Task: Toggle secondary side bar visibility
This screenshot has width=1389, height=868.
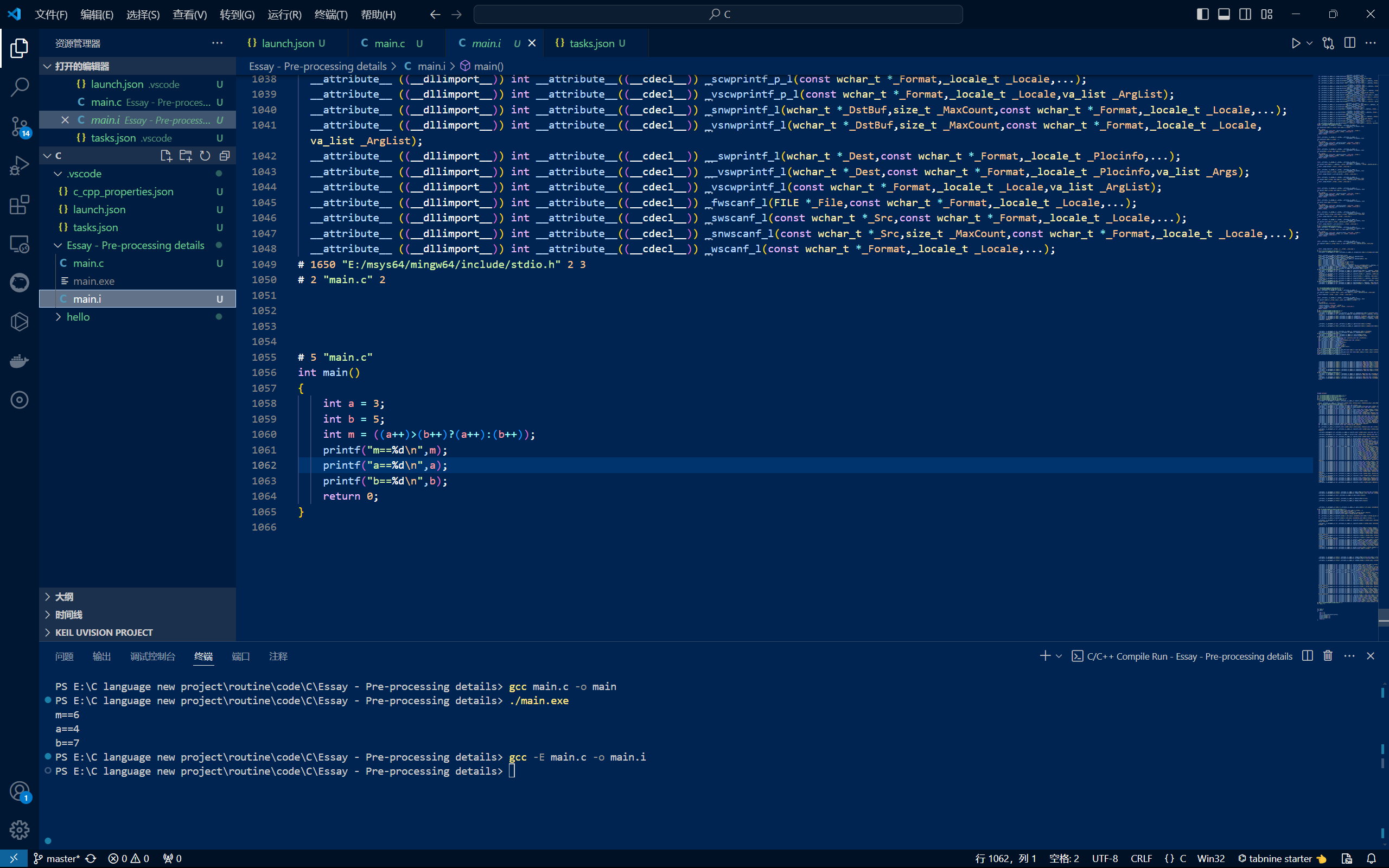Action: (1245, 14)
